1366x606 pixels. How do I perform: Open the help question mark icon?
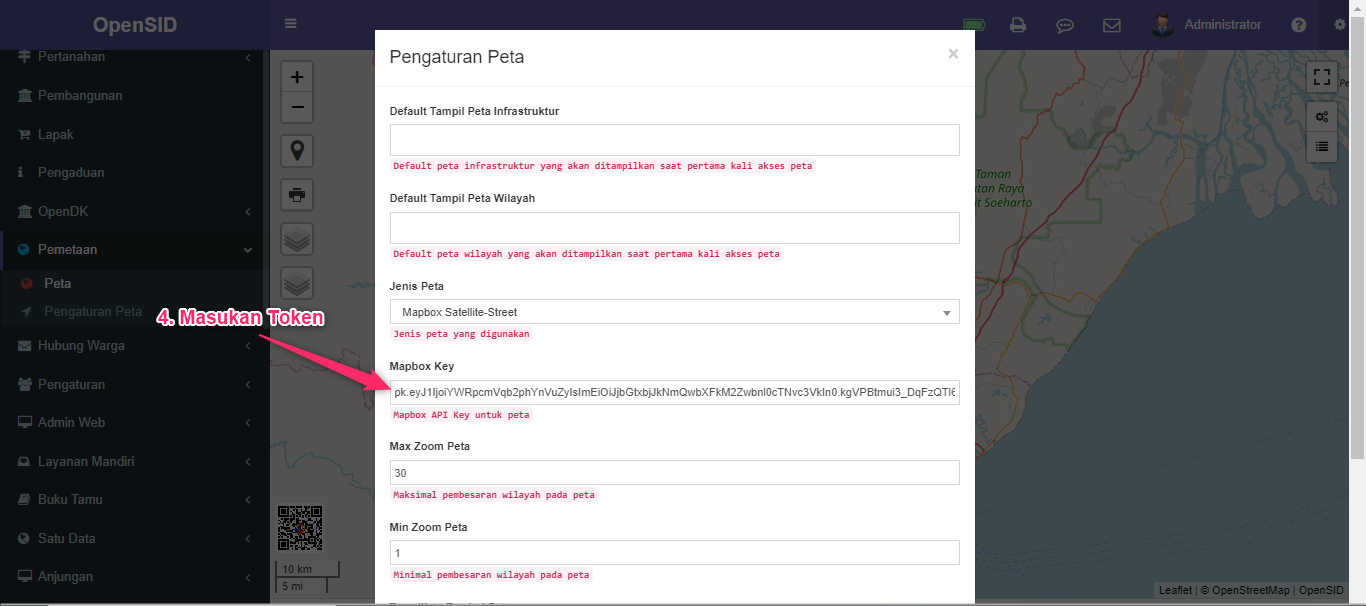[1298, 25]
